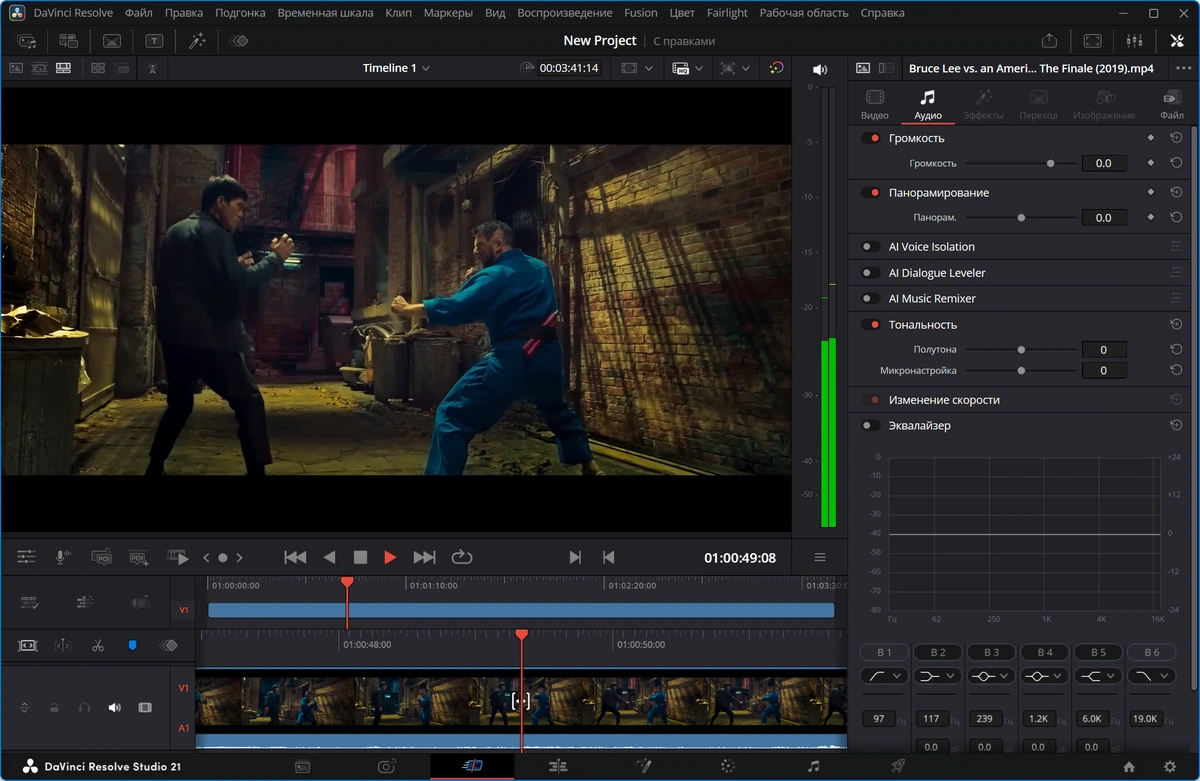
Task: Click the Громкость volume slider handle
Action: [x=1050, y=163]
